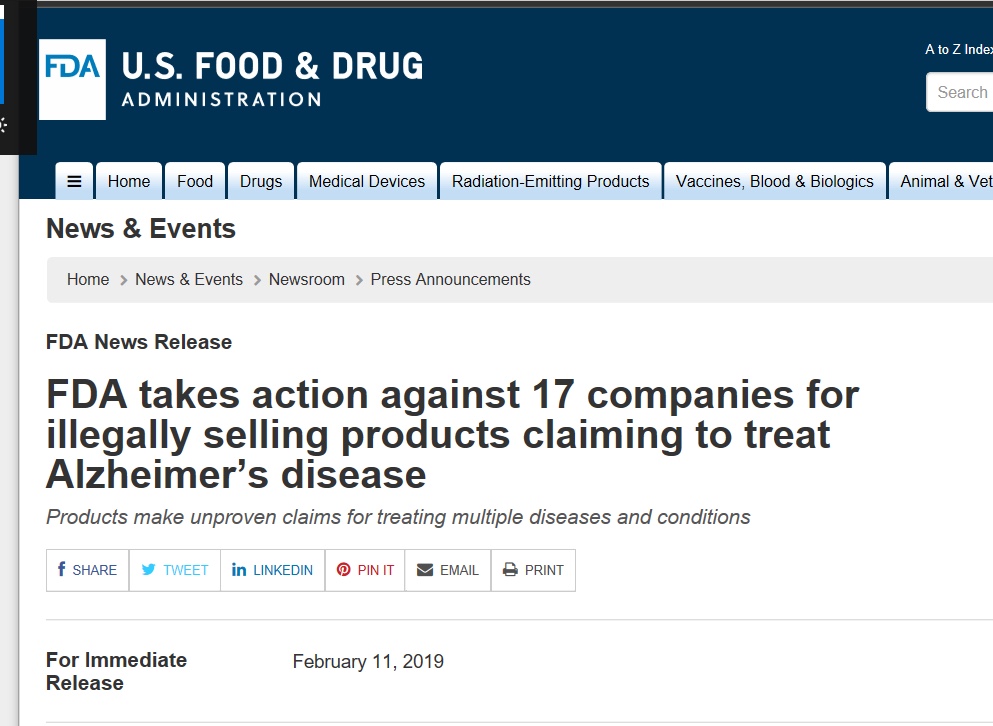Viewport: 993px width, 726px height.
Task: Open the Newsroom breadcrumb link
Action: tap(307, 279)
